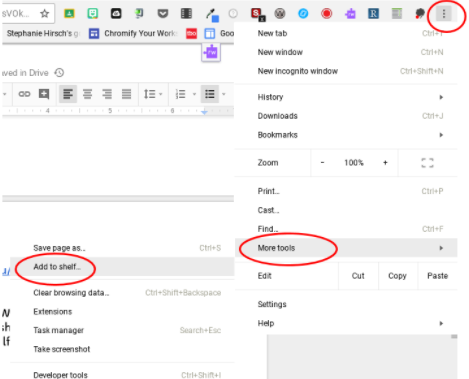Open Extensions from More tools
The height and width of the screenshot is (379, 469).
pyautogui.click(x=122, y=311)
